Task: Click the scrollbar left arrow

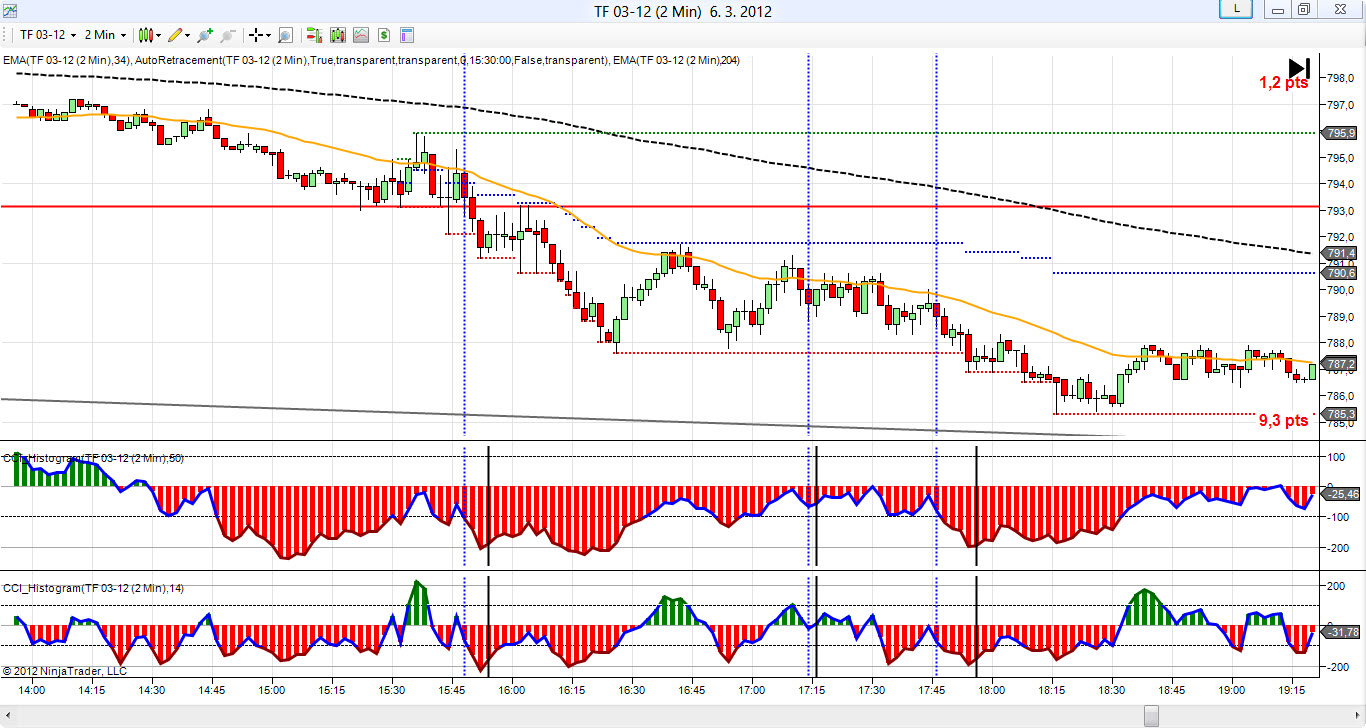Action: coord(9,716)
